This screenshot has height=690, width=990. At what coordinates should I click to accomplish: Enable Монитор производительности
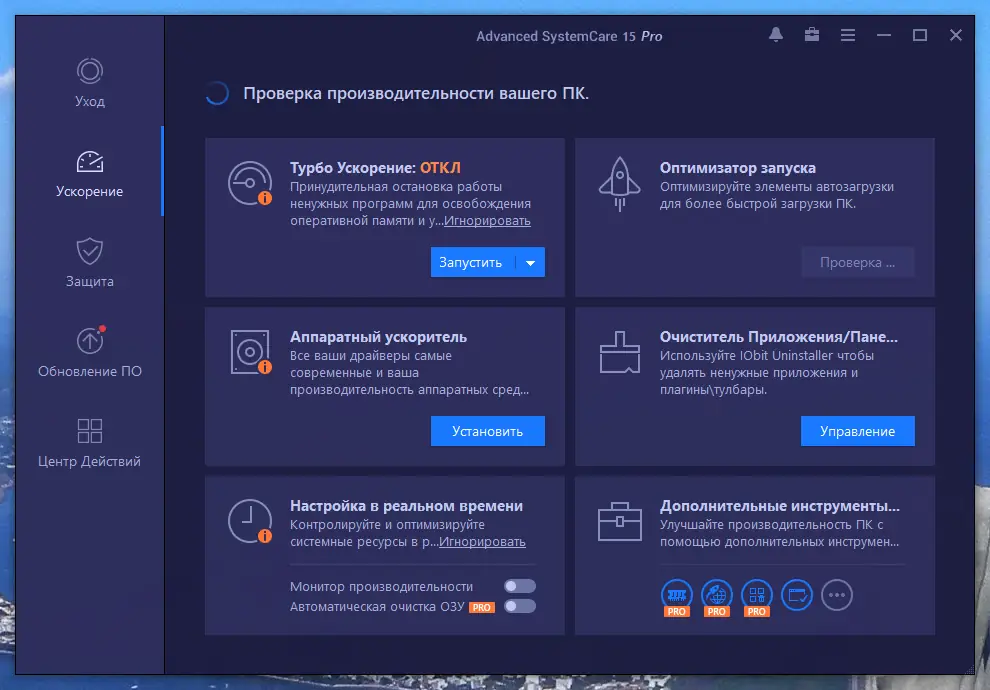pos(520,586)
